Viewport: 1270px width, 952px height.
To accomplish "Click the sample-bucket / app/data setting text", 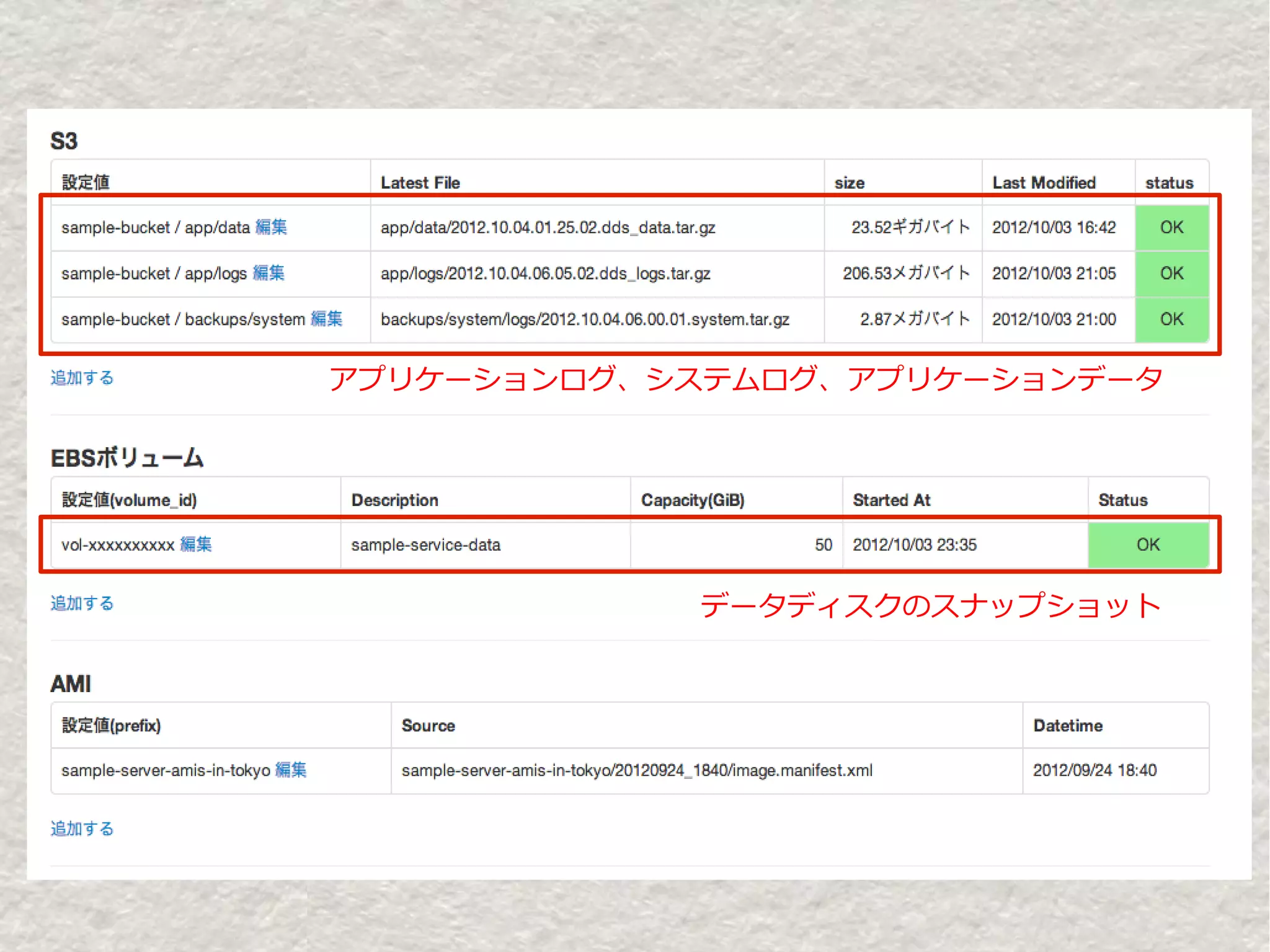I will pyautogui.click(x=155, y=228).
